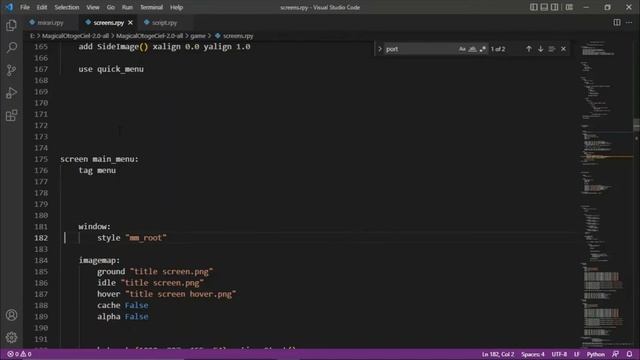
Task: Toggle Match Whole Word in find widget
Action: [x=472, y=49]
